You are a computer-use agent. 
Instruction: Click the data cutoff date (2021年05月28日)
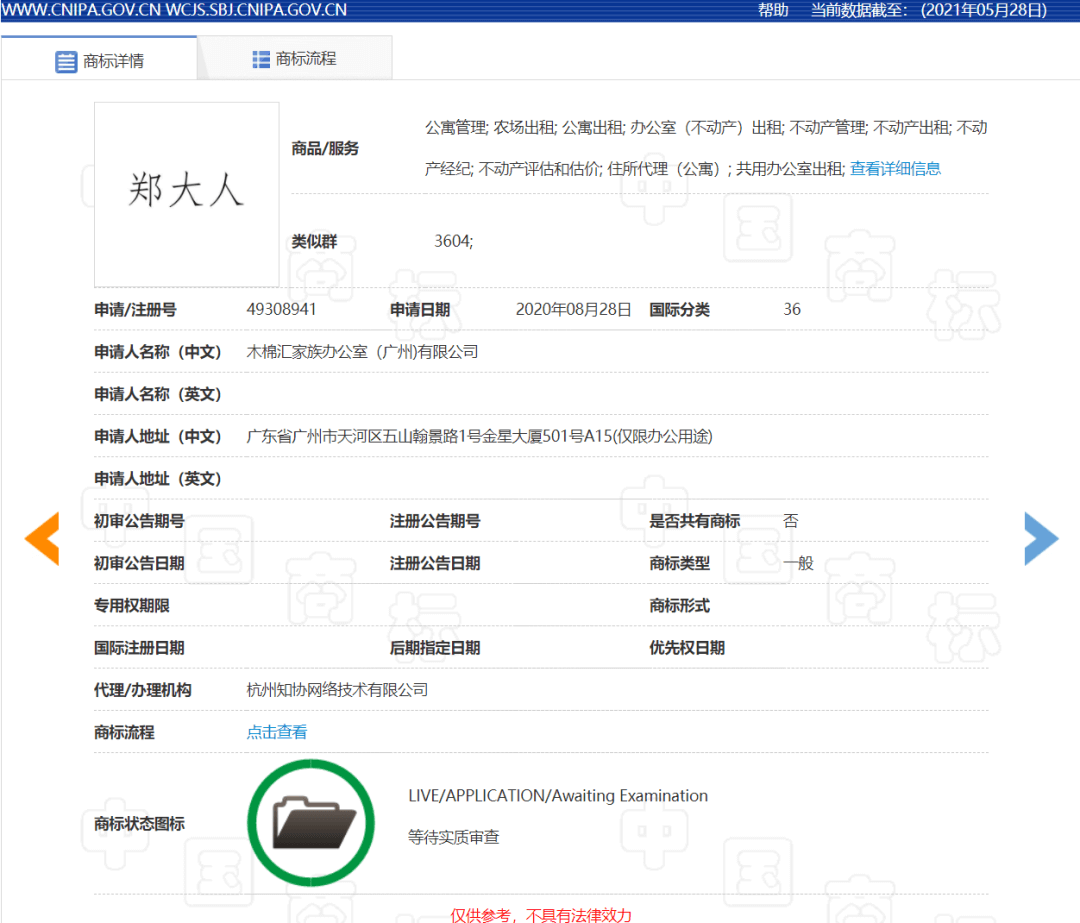coord(984,10)
